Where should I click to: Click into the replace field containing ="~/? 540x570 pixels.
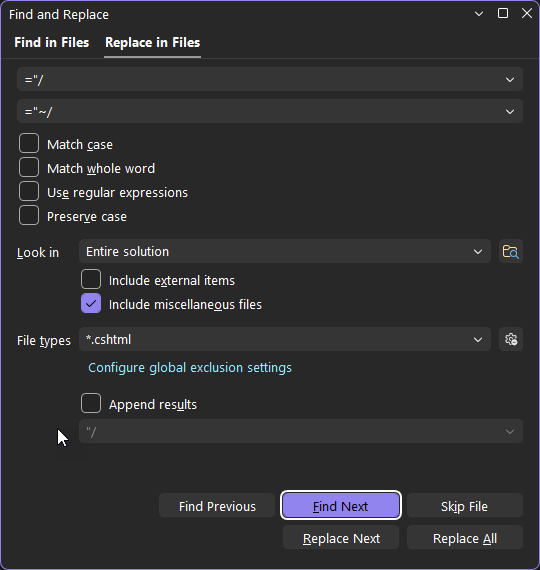tap(270, 111)
